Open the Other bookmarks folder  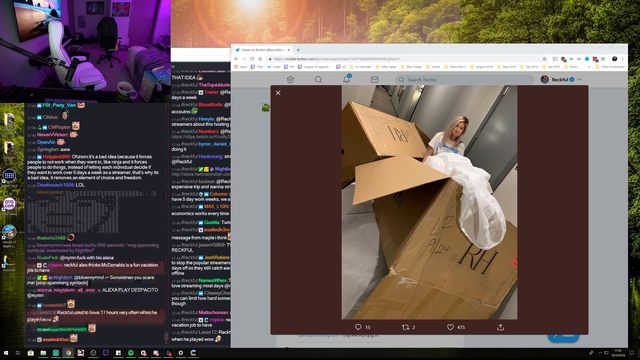(610, 67)
